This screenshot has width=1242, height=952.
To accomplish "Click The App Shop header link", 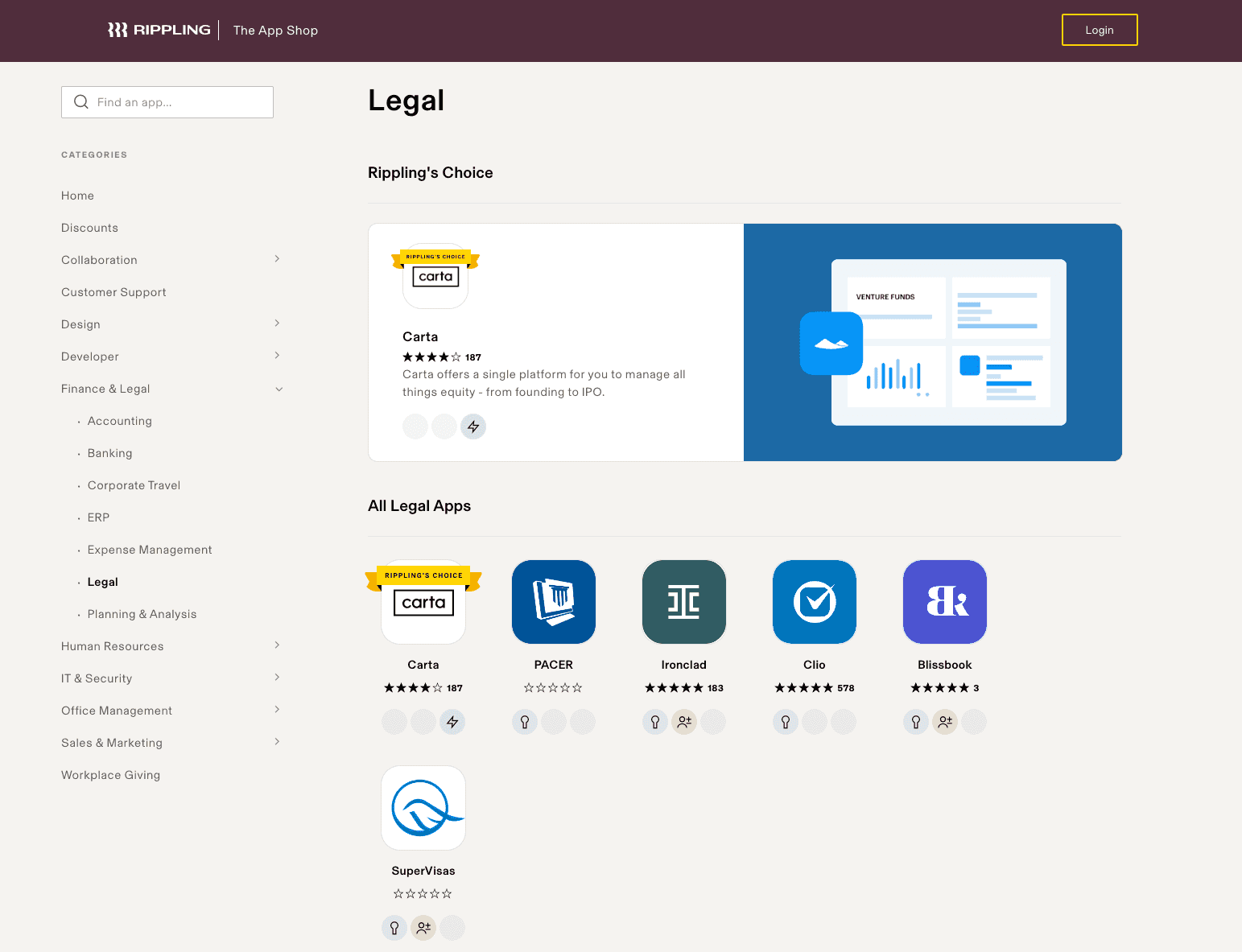I will tap(275, 30).
